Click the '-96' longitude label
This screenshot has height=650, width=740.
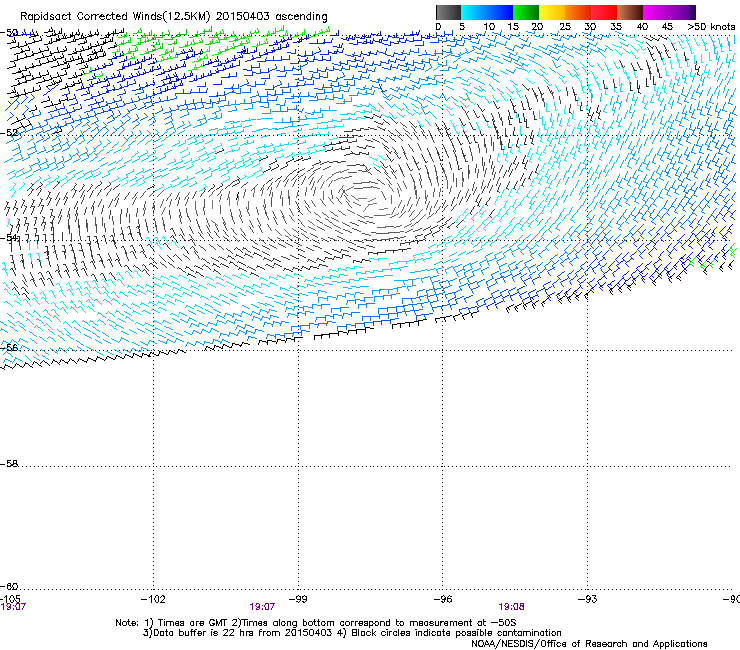pyautogui.click(x=443, y=599)
